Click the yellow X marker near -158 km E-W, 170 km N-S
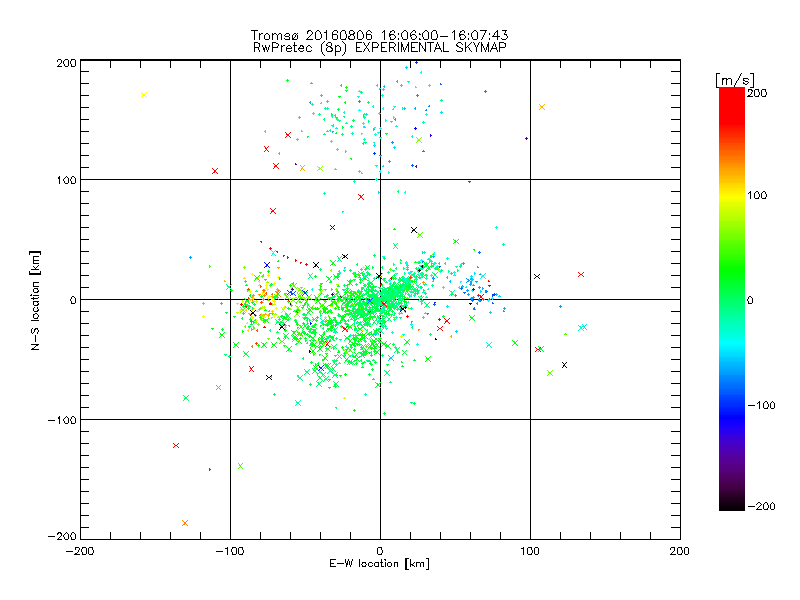 click(144, 95)
